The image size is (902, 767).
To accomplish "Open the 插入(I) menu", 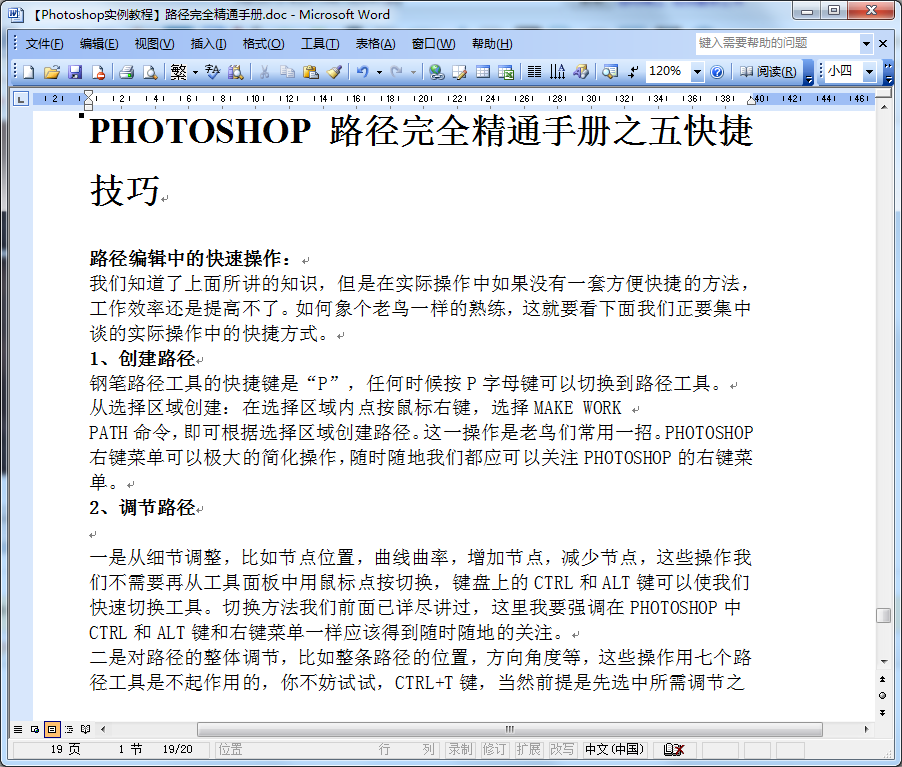I will tap(208, 44).
